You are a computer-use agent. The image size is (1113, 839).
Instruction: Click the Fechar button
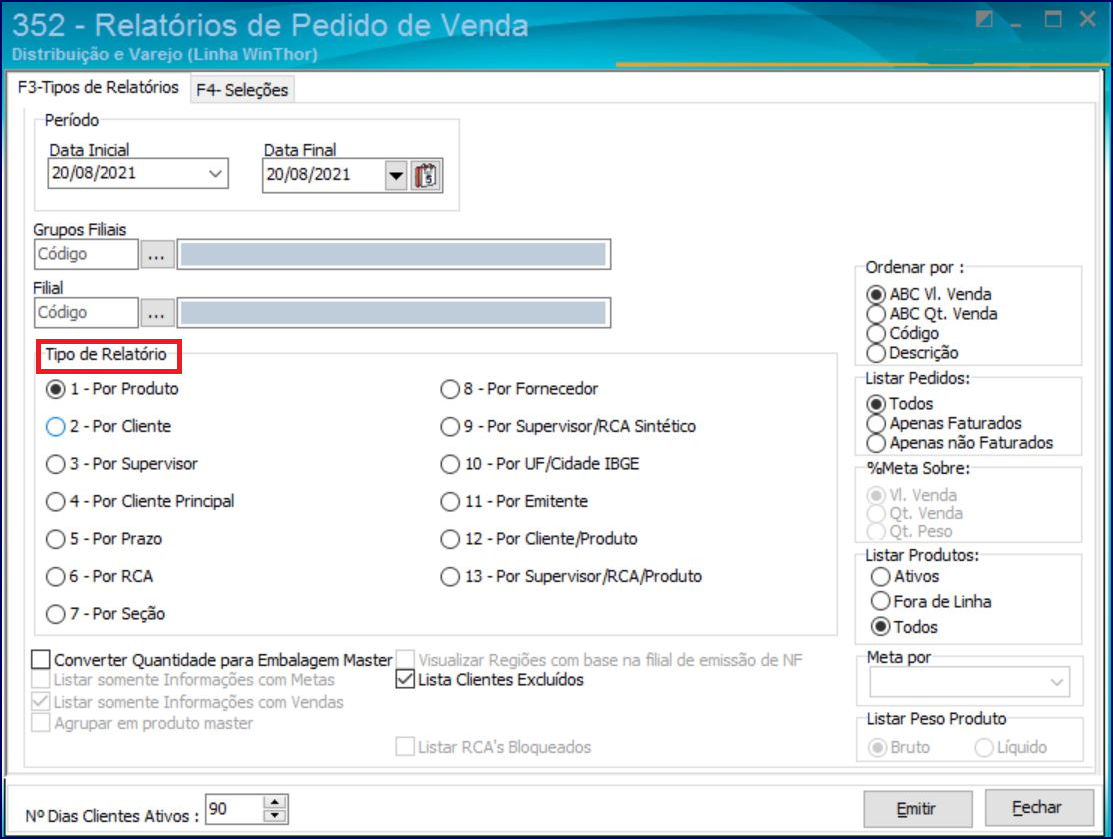tap(1038, 808)
